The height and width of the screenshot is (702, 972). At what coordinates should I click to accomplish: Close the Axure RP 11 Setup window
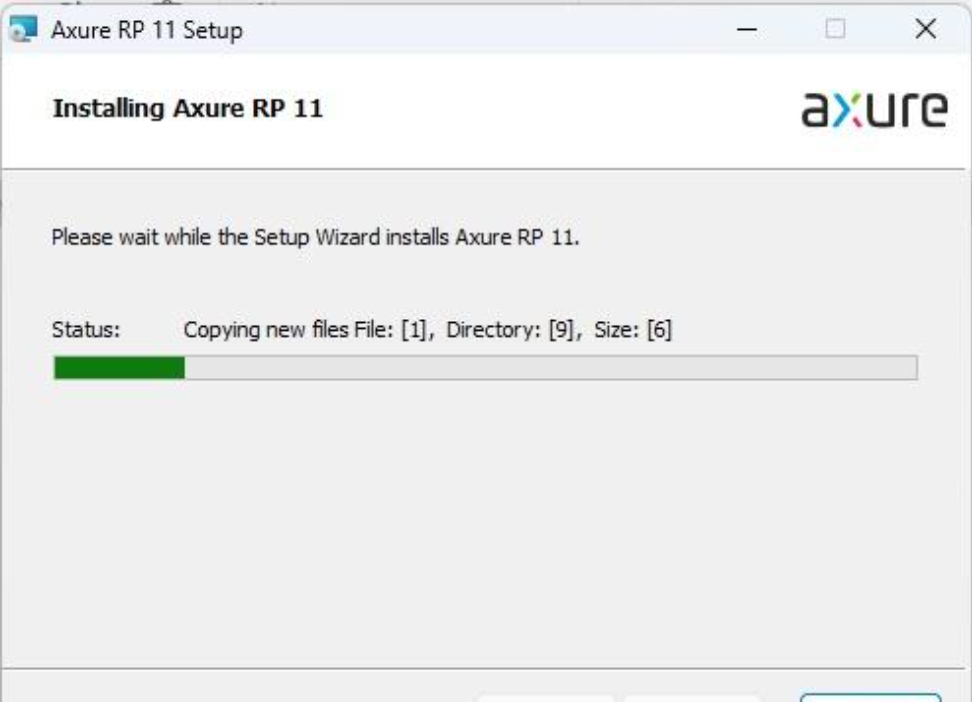pyautogui.click(x=926, y=30)
